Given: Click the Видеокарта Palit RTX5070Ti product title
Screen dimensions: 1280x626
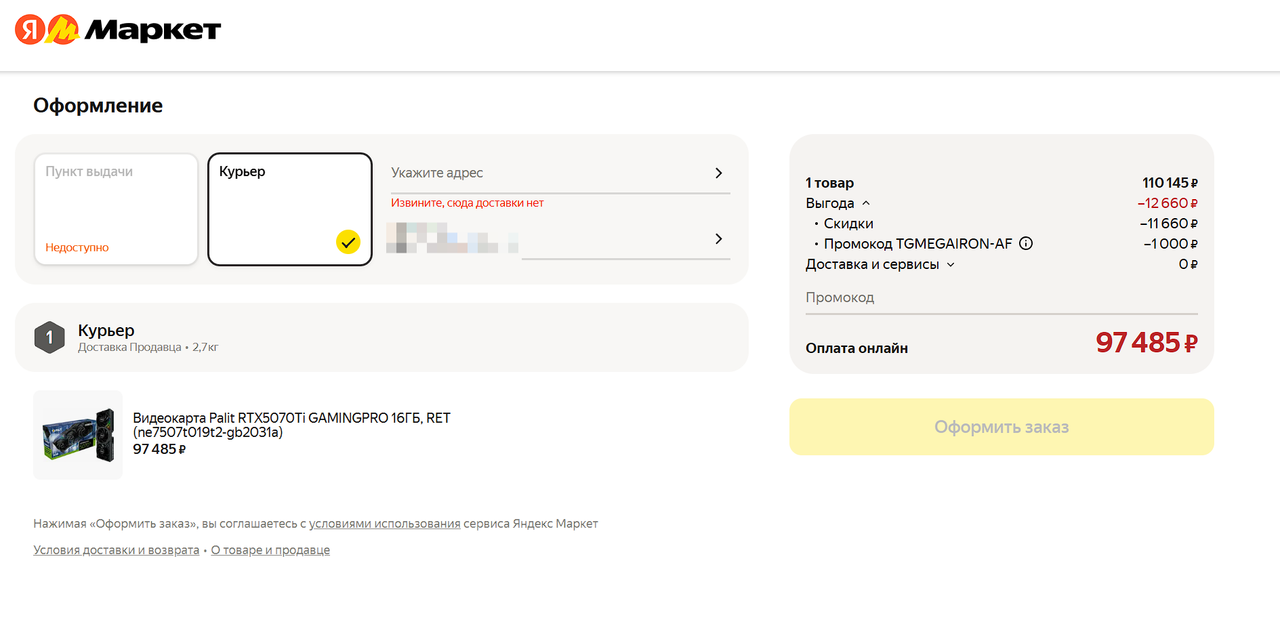Looking at the screenshot, I should pos(292,425).
